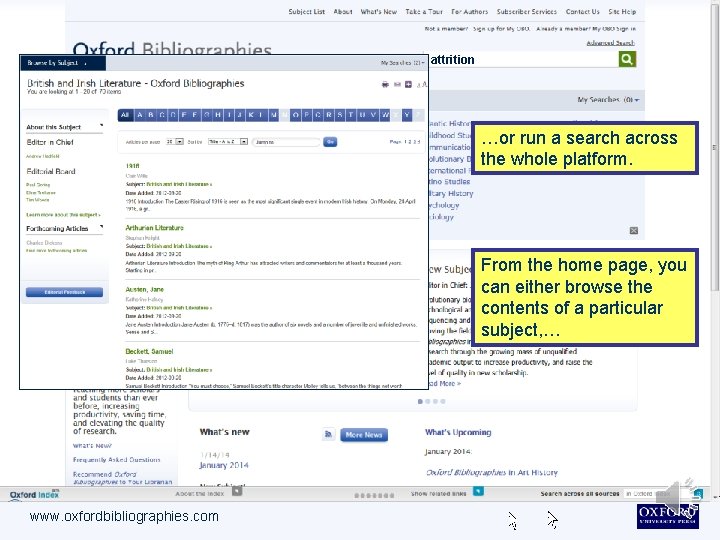Open Take a Tour in top navigation
Screen dimensions: 720x540
click(424, 11)
